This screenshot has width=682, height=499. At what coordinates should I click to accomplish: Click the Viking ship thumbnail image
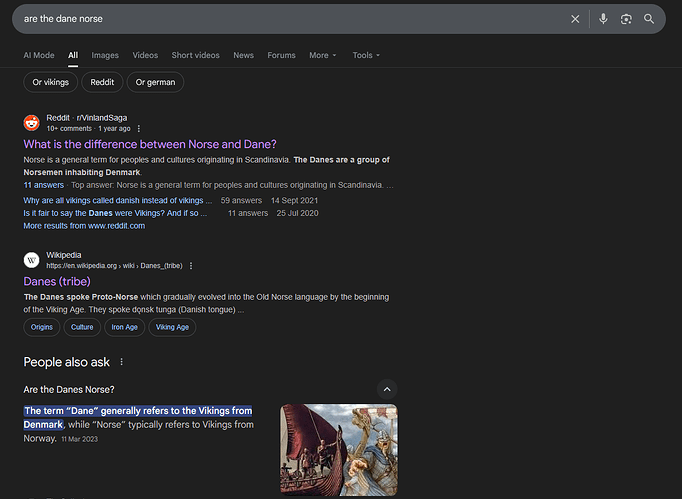pos(339,450)
